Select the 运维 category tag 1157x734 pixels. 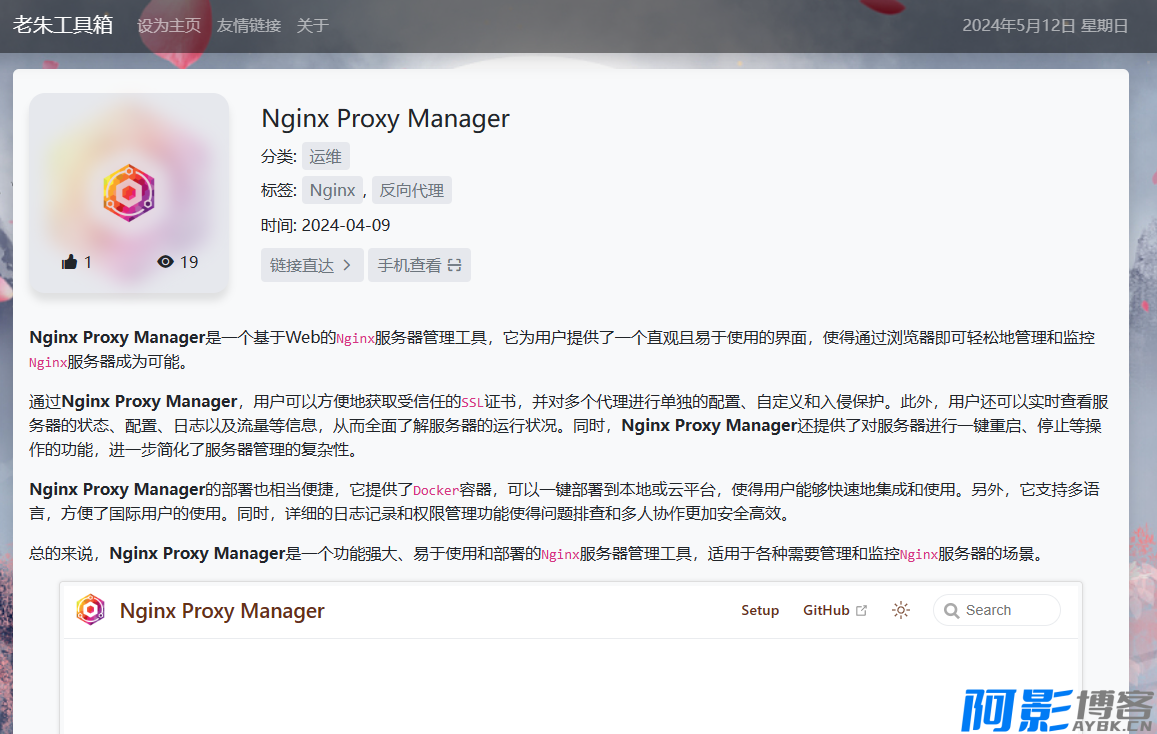pyautogui.click(x=325, y=156)
